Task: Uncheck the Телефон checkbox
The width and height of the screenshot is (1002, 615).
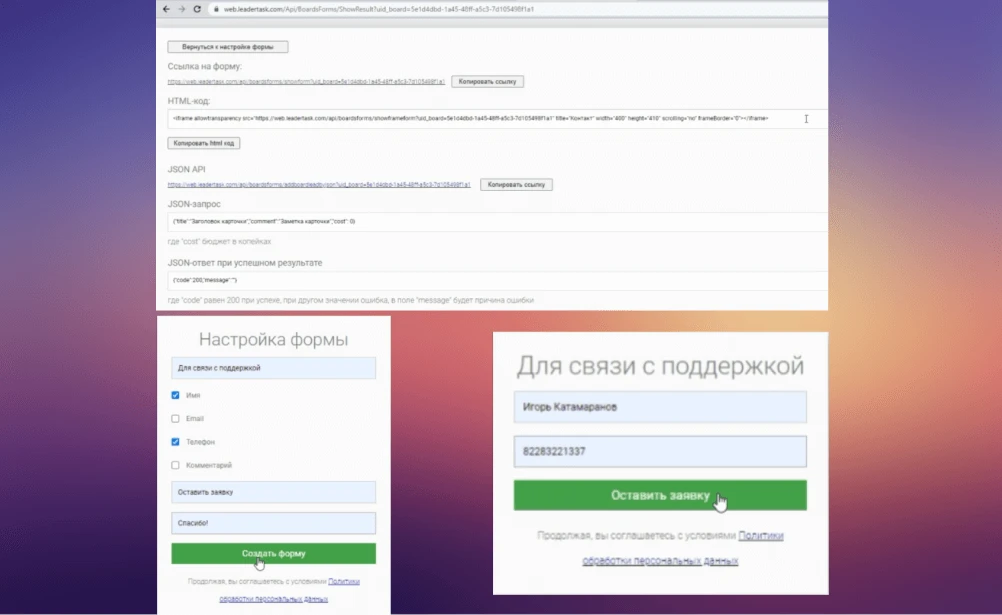Action: pyautogui.click(x=176, y=441)
